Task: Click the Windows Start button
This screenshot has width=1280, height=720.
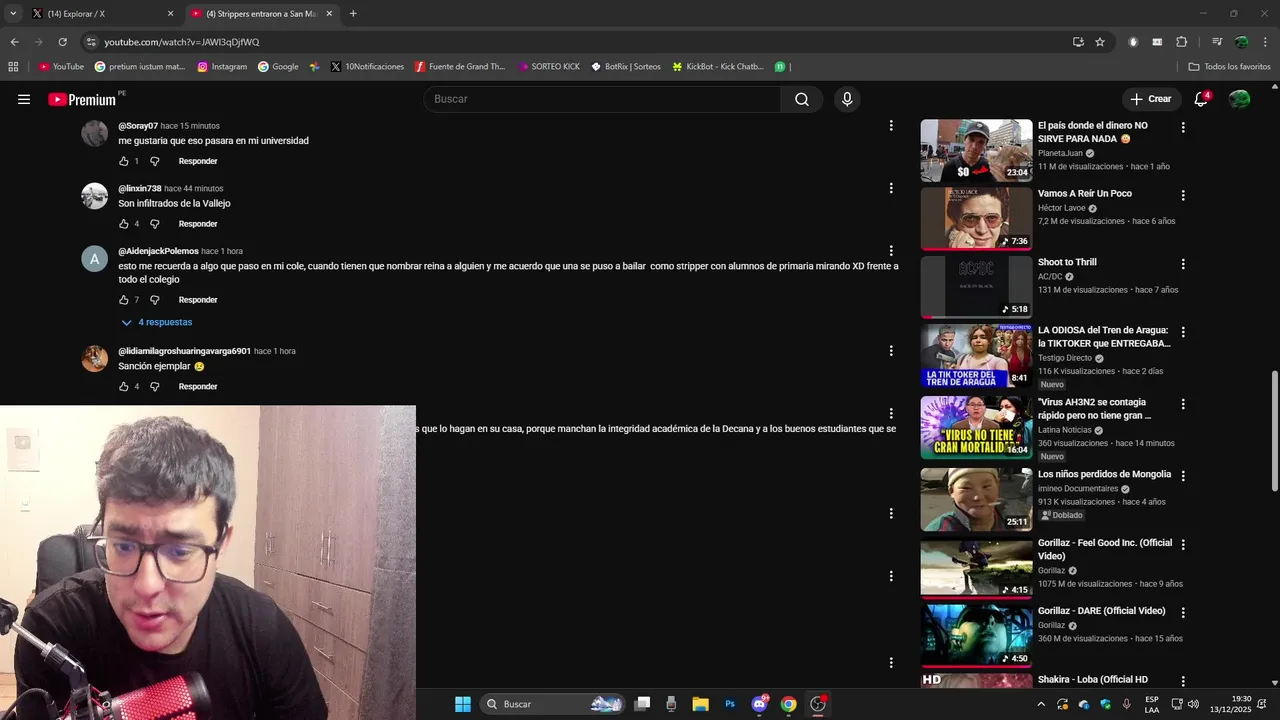Action: pos(463,704)
